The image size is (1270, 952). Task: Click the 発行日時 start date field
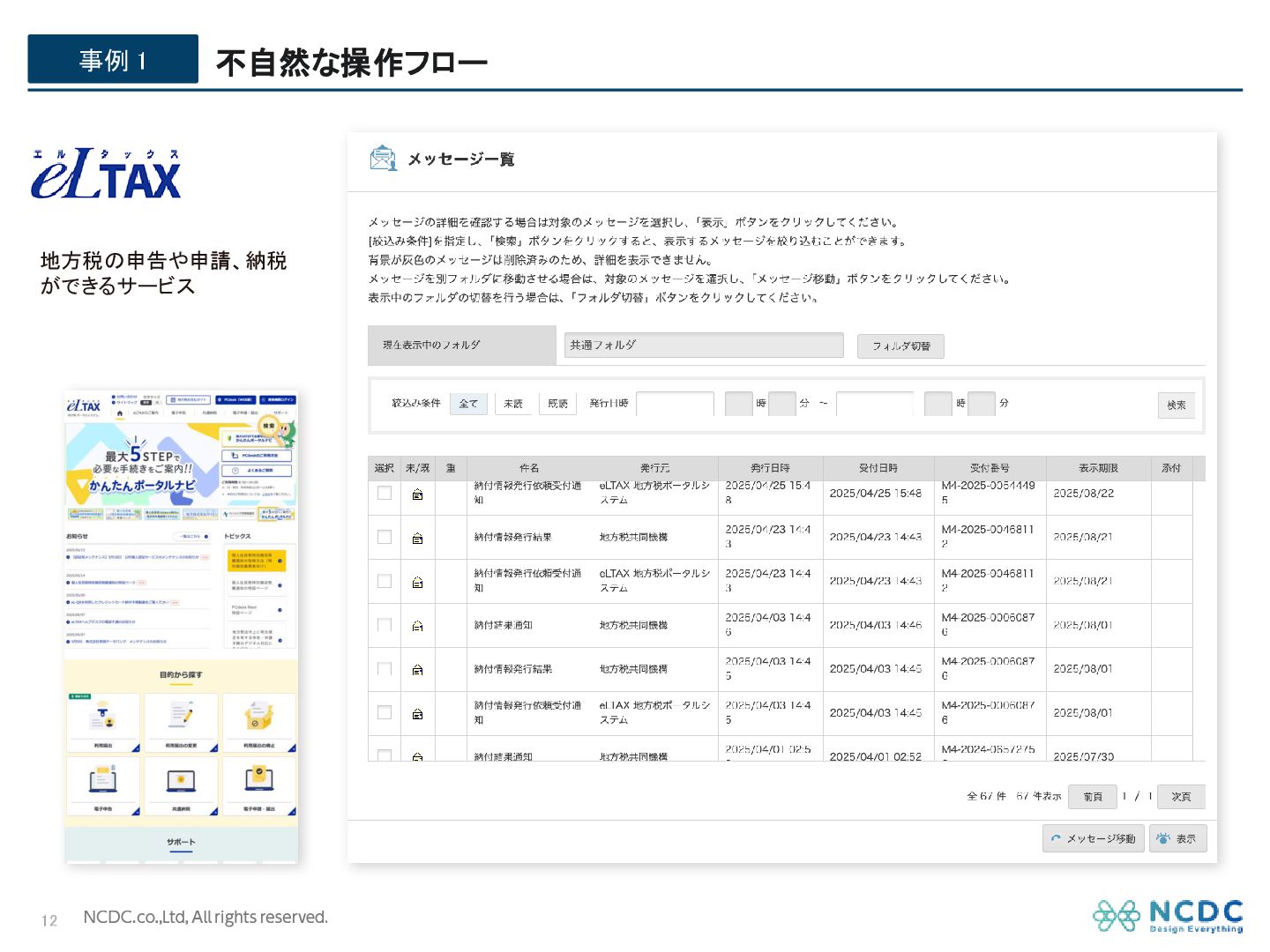tap(675, 404)
